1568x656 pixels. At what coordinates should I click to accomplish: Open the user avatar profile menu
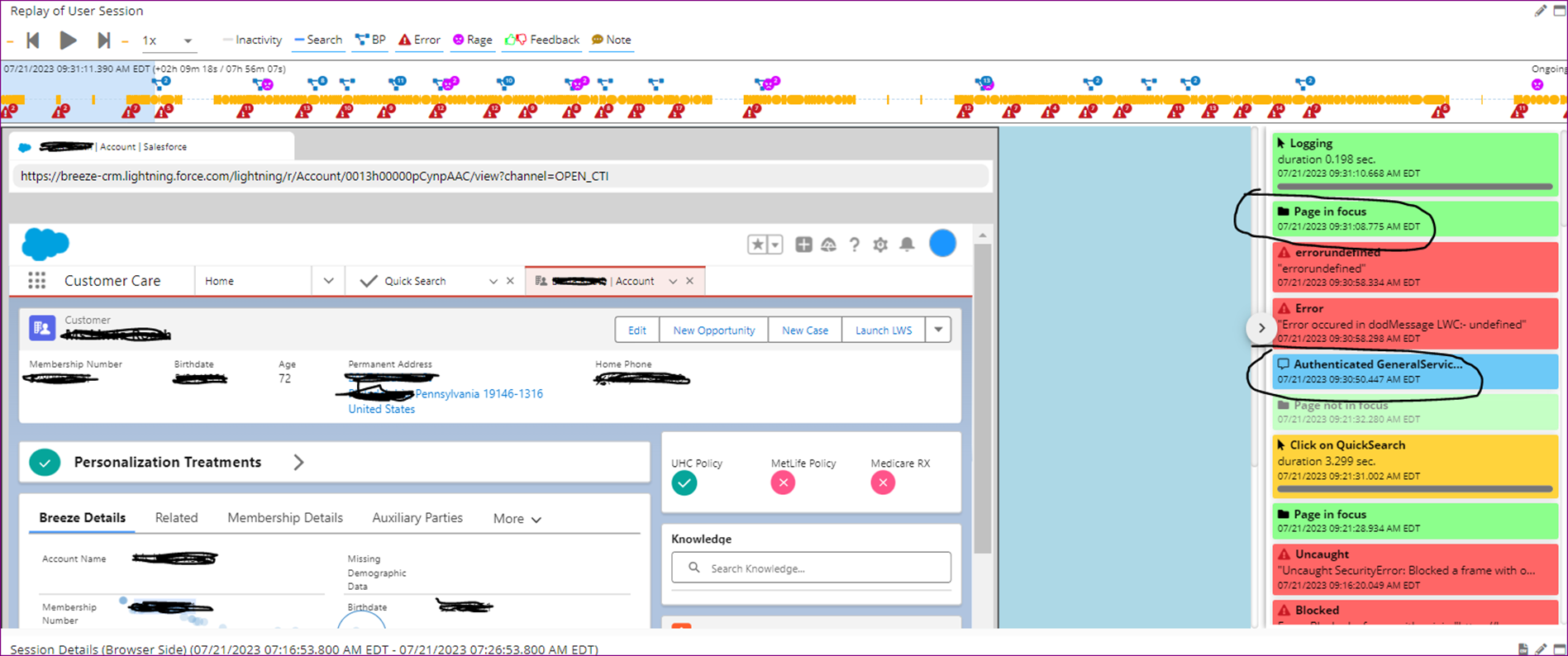[x=942, y=244]
